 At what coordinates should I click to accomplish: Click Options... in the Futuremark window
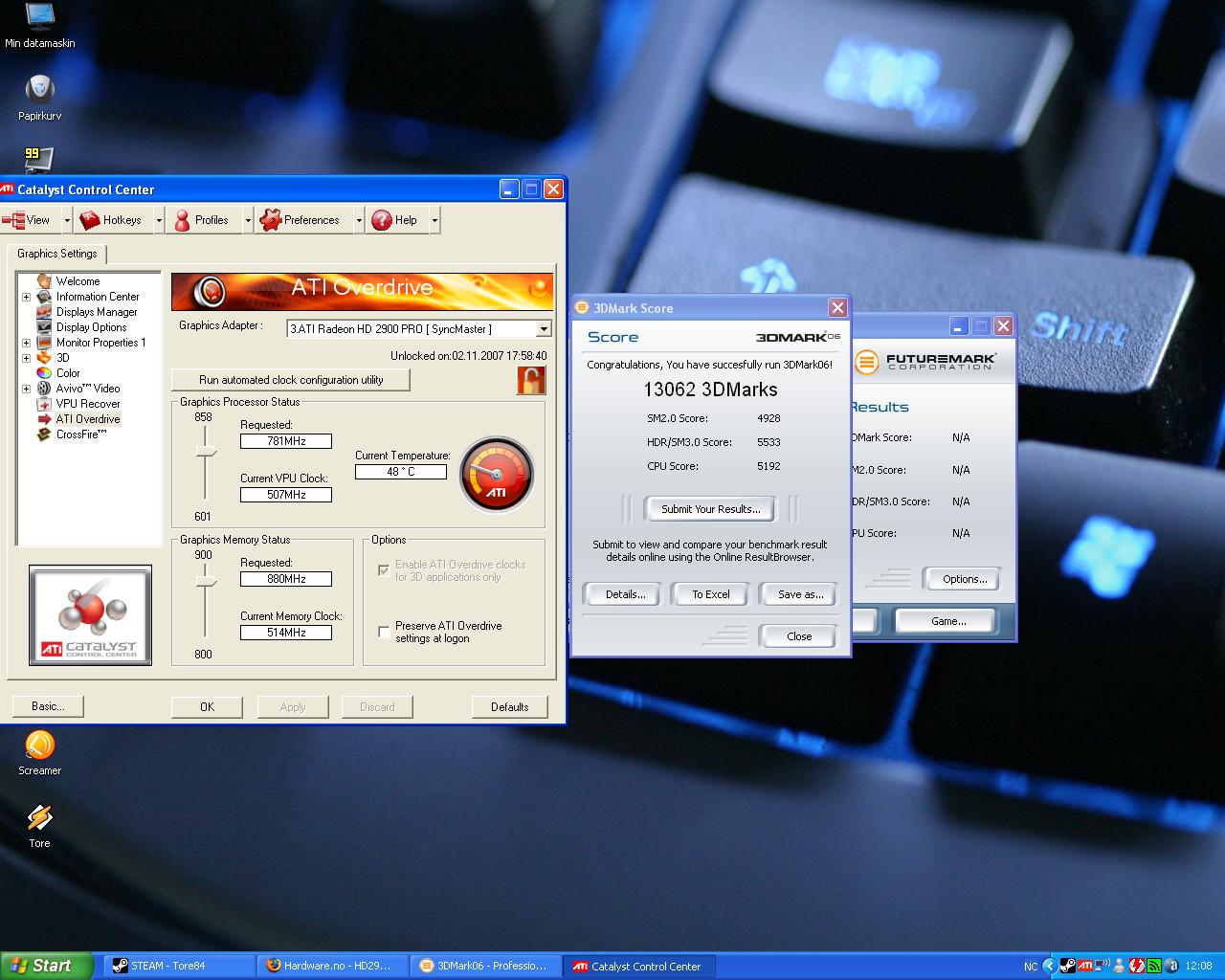pyautogui.click(x=965, y=579)
